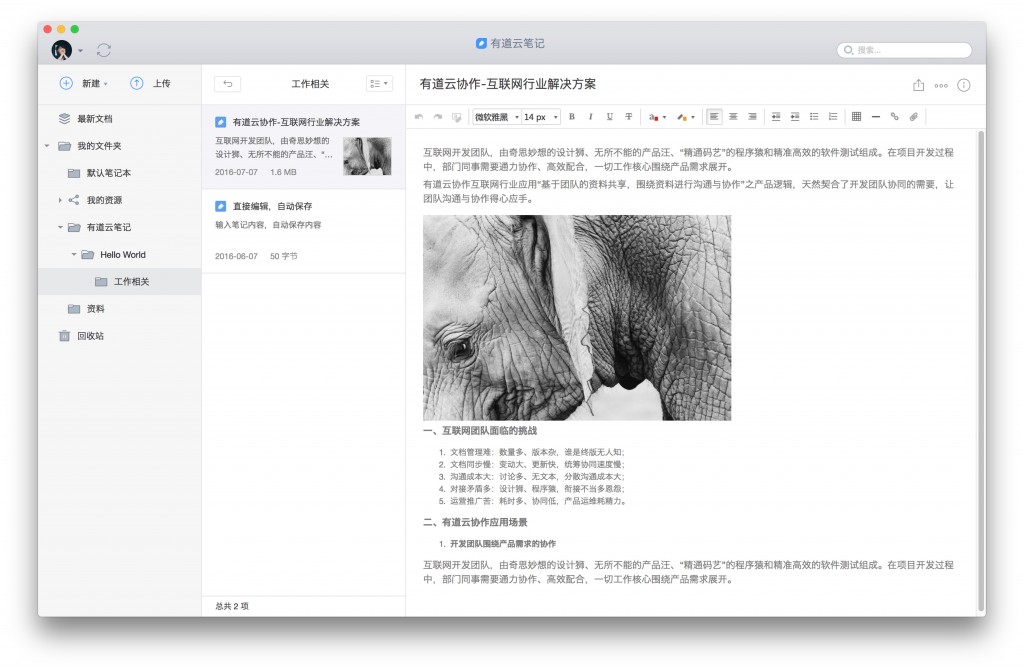Open the text color picker dropdown

657,117
